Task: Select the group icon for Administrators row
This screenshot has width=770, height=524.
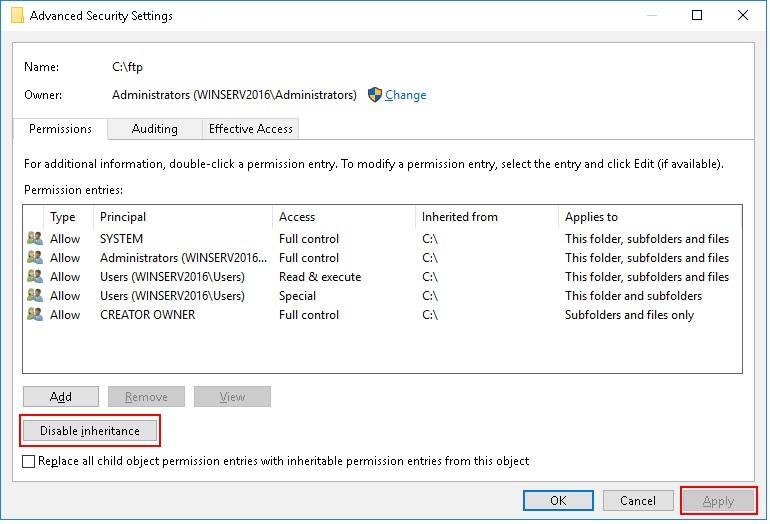Action: pos(35,258)
